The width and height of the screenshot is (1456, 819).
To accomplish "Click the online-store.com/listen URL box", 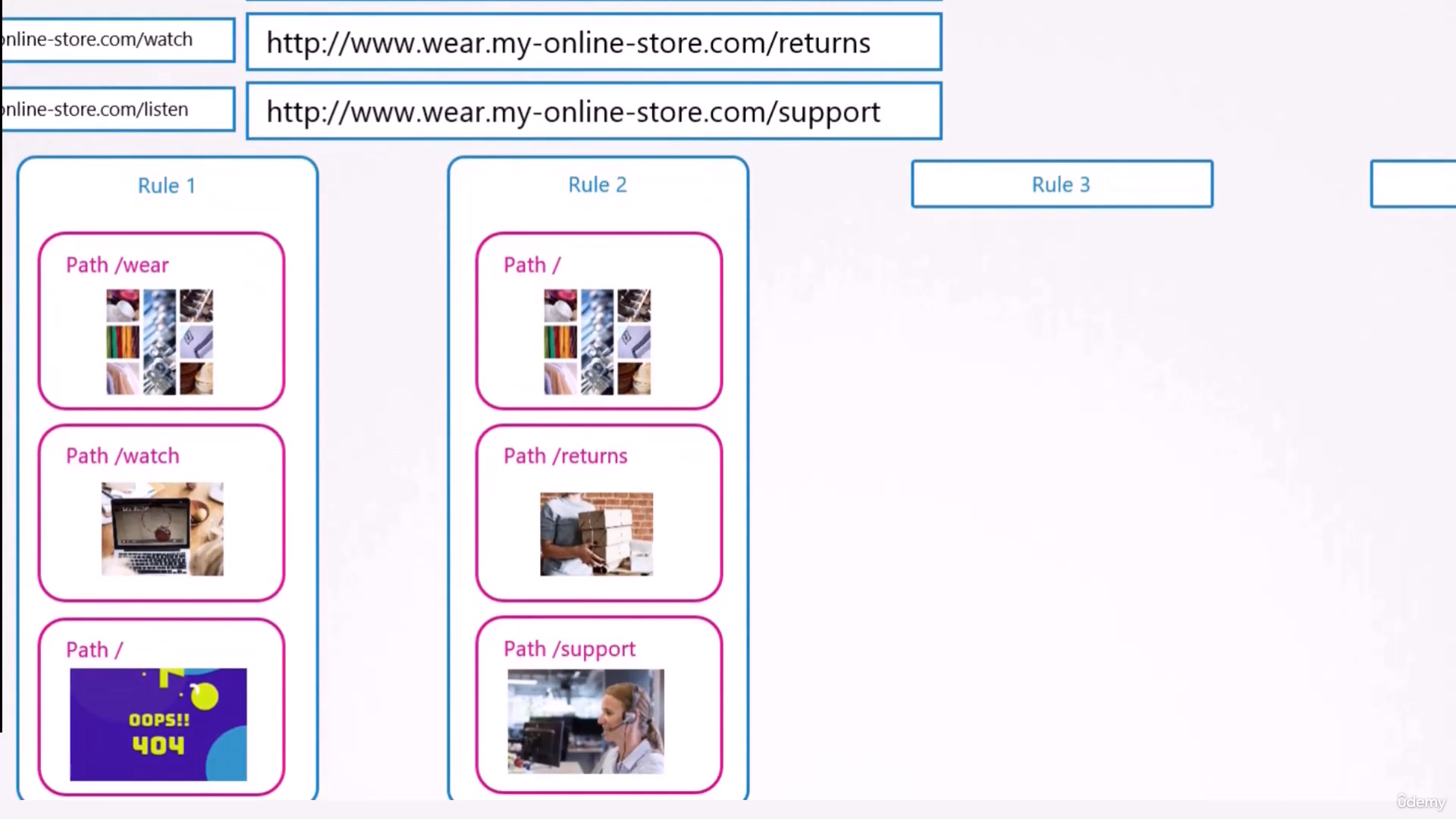I will (x=118, y=109).
